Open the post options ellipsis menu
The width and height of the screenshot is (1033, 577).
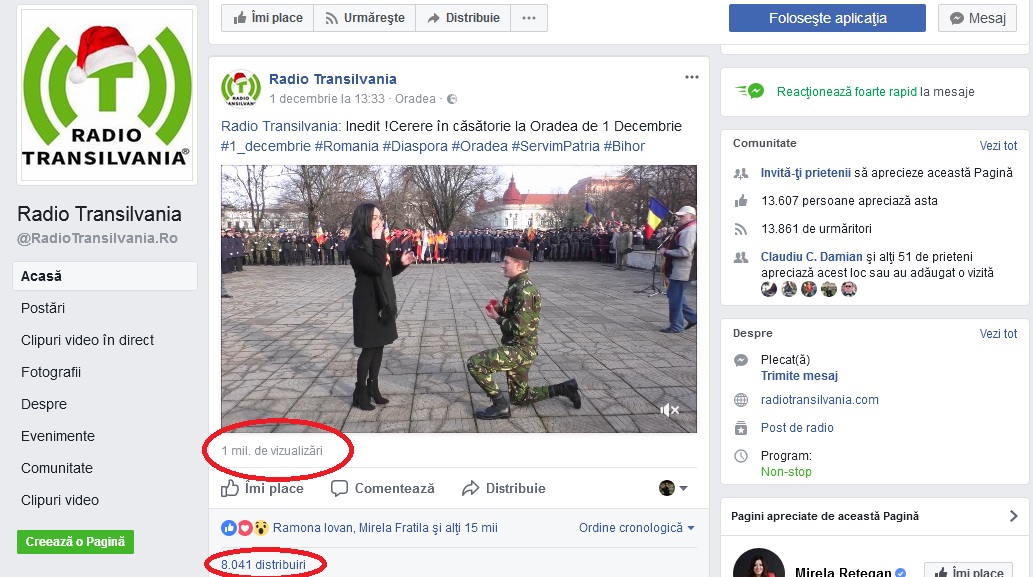[691, 77]
